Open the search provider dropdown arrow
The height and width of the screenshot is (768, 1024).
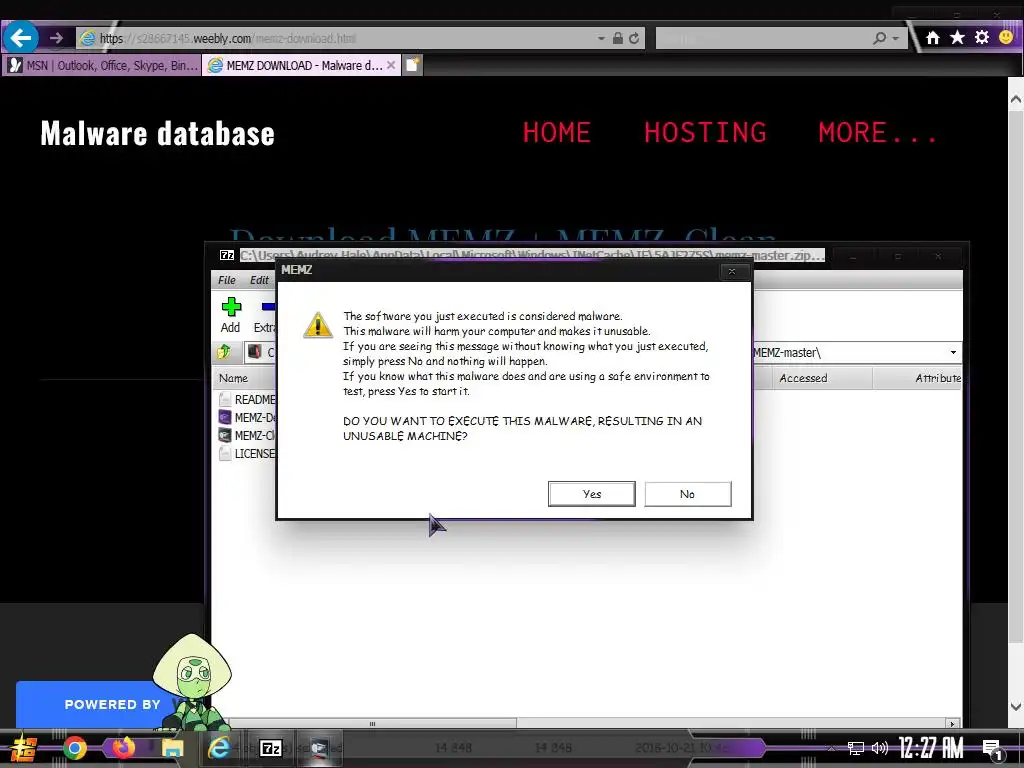coord(896,39)
